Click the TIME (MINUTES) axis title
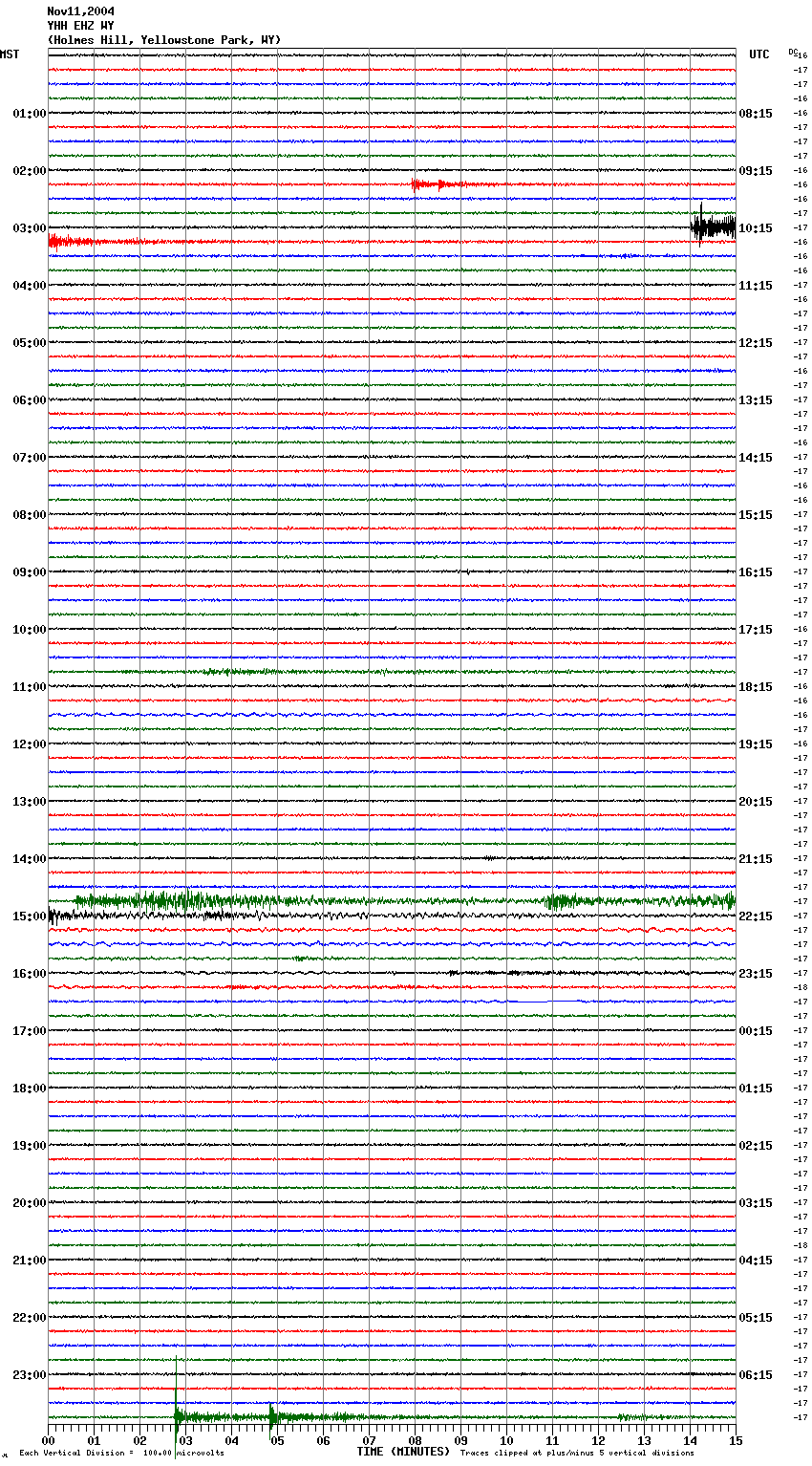Image resolution: width=812 pixels, height=1466 pixels. pos(403,1452)
